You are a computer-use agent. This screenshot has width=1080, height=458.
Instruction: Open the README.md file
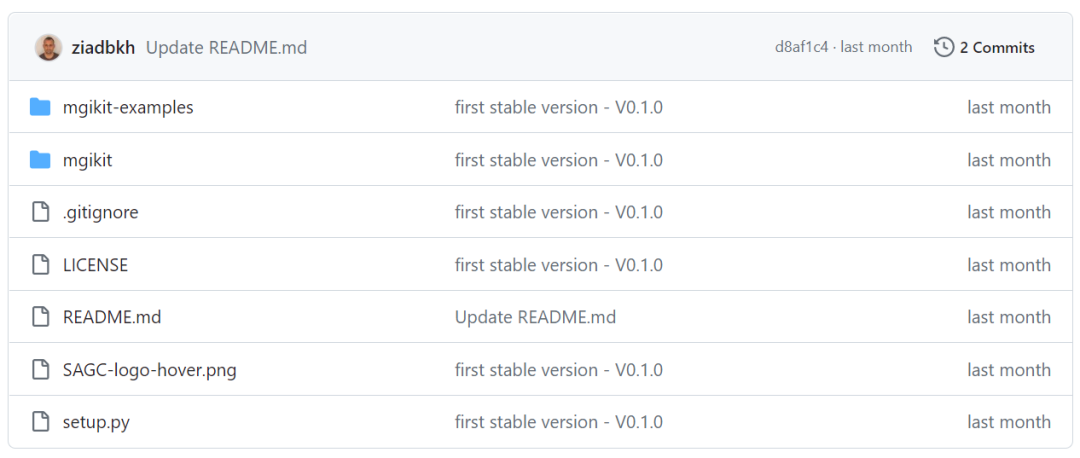point(111,317)
